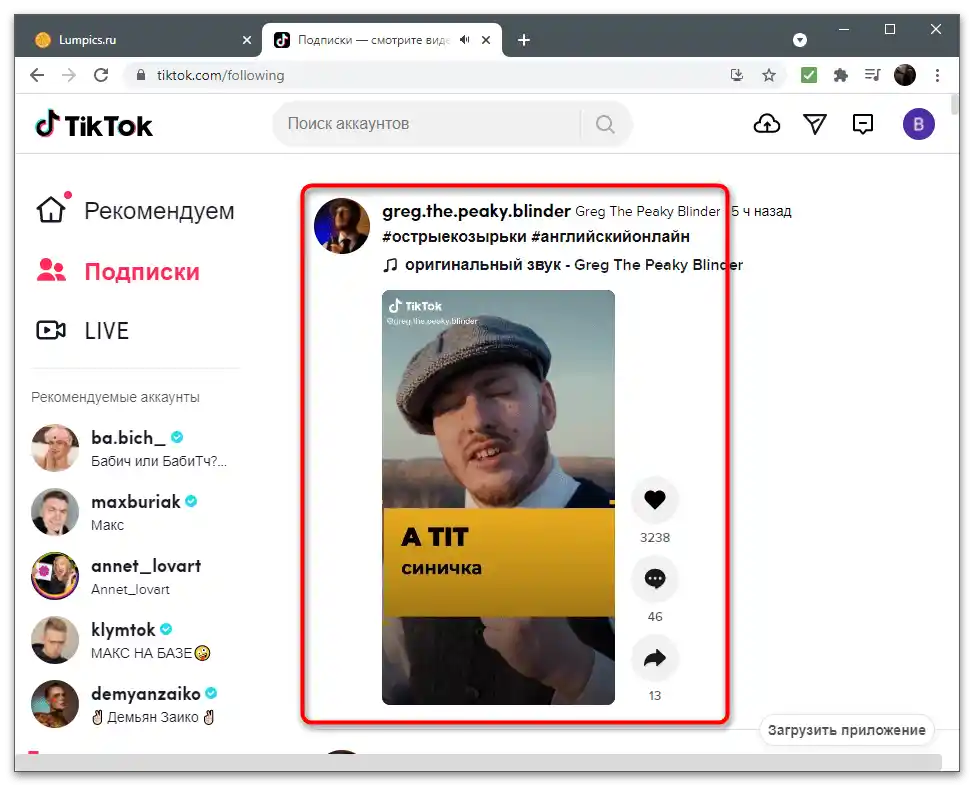Open comments on the video
Viewport: 974px width, 786px height.
[655, 578]
